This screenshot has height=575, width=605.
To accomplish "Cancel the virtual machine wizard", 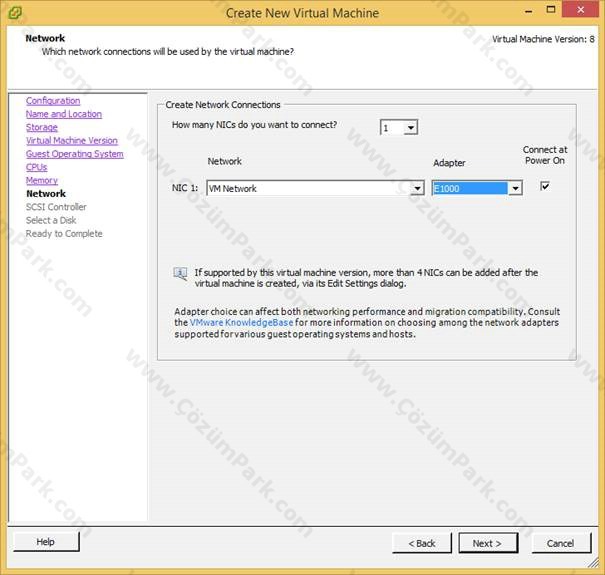I will [561, 543].
